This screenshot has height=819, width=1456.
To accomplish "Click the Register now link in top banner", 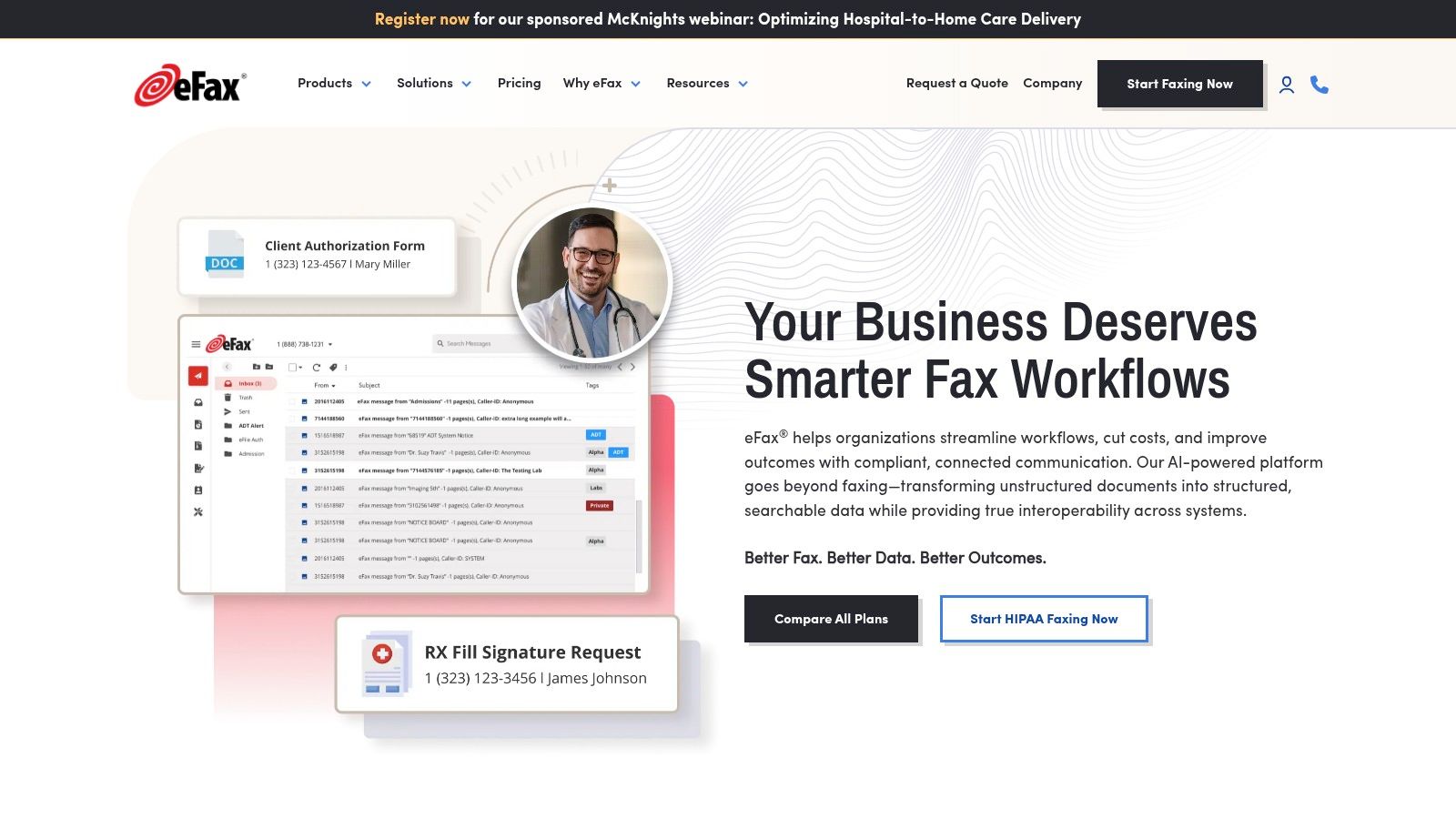I will [422, 19].
